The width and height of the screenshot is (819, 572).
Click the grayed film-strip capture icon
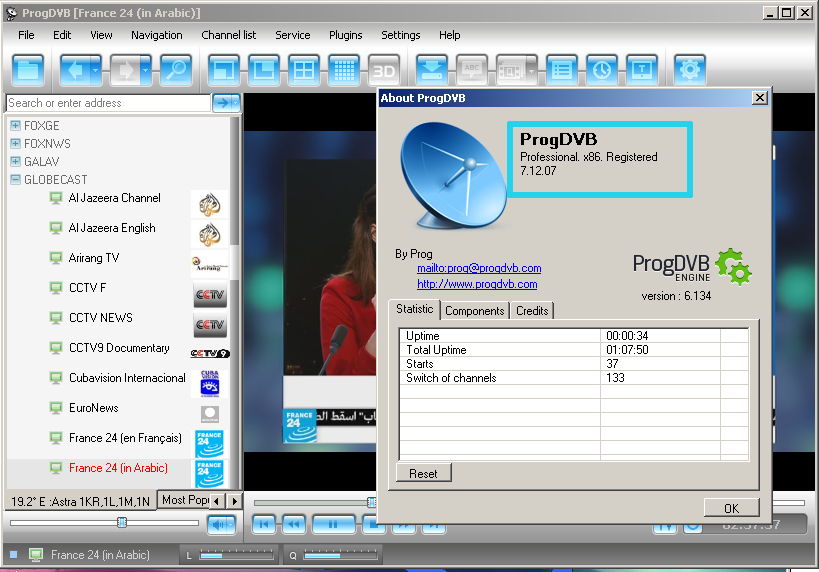(x=511, y=69)
